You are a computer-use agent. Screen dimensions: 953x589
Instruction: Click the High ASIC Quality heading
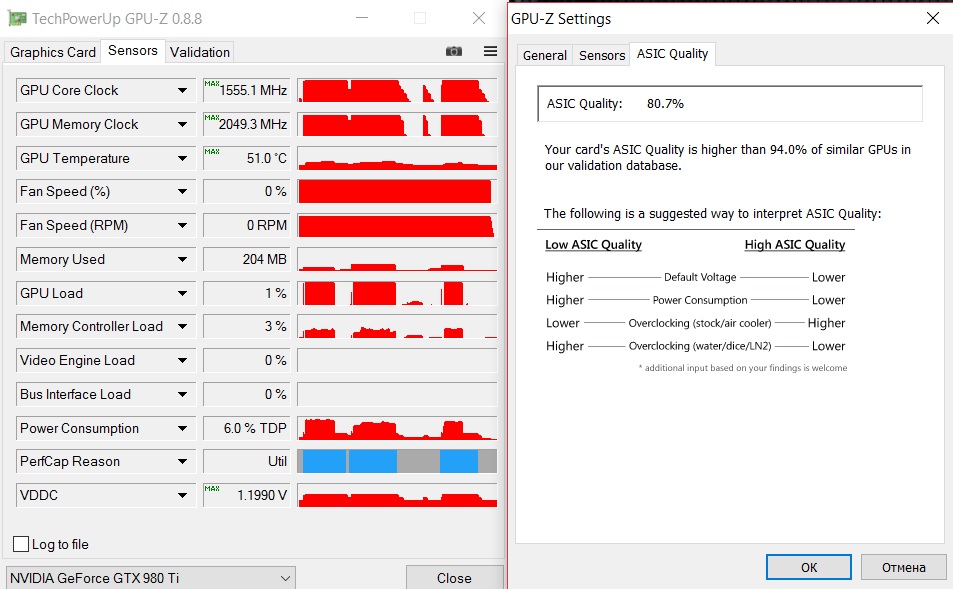795,244
